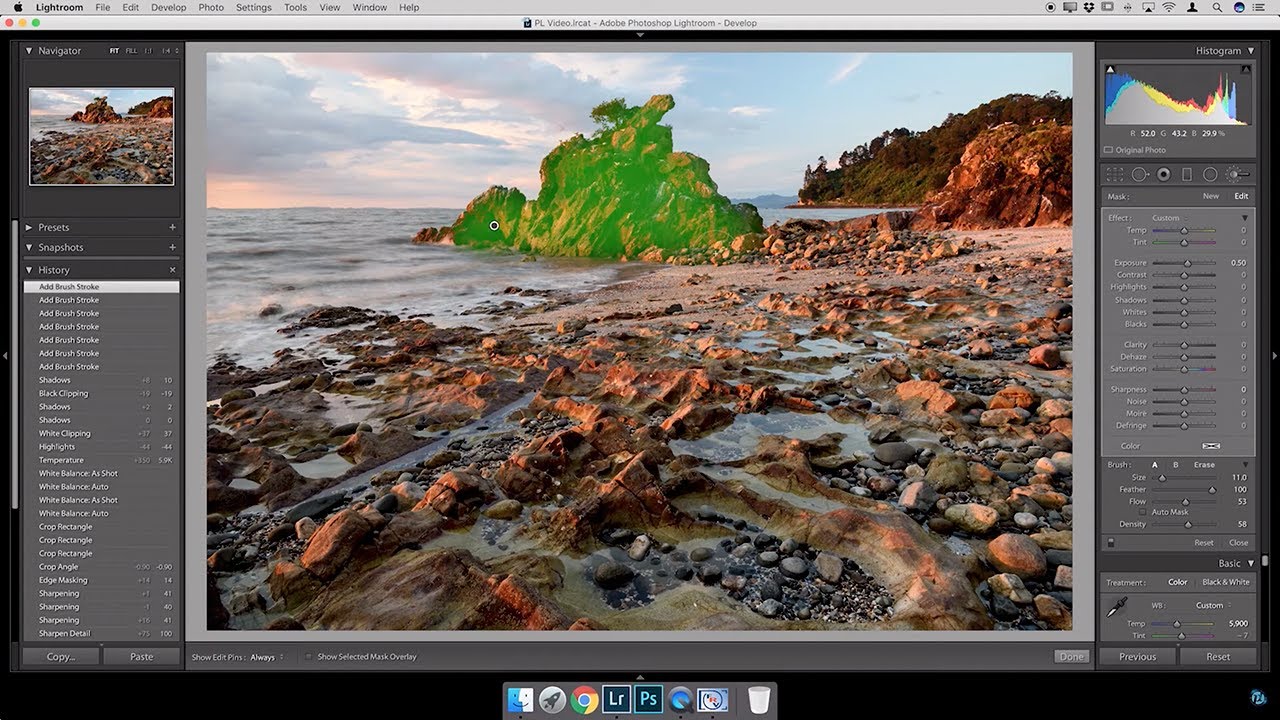Toggle highlight clipping indicator in histogram

(1245, 69)
